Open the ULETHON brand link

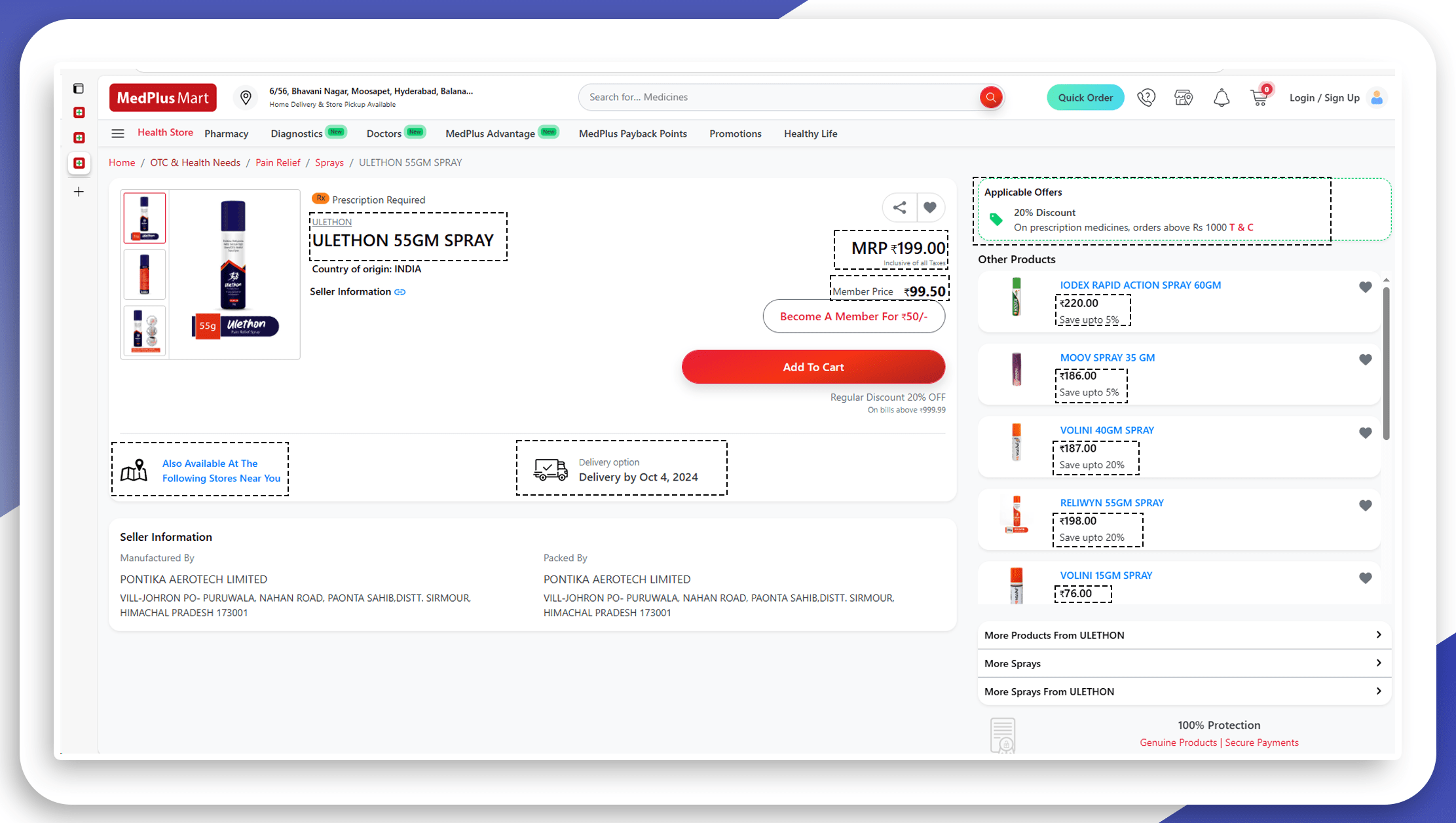click(x=332, y=222)
